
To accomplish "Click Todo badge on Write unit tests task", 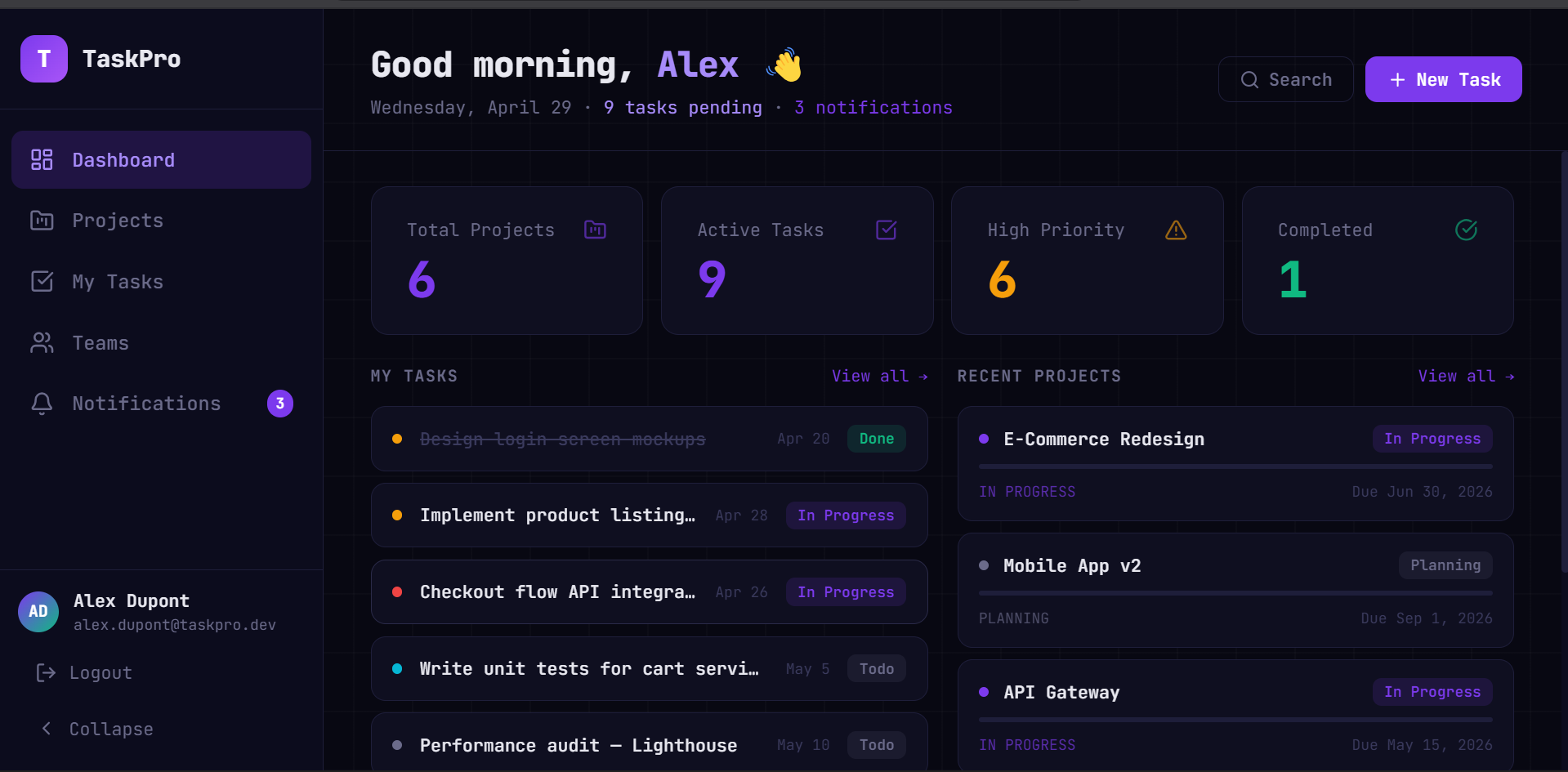I will tap(876, 669).
